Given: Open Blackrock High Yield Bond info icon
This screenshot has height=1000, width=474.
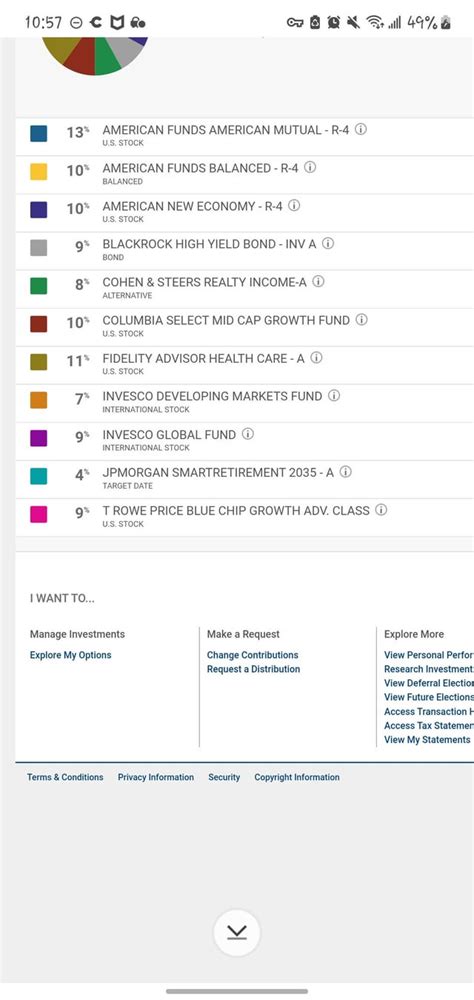Looking at the screenshot, I should (328, 244).
